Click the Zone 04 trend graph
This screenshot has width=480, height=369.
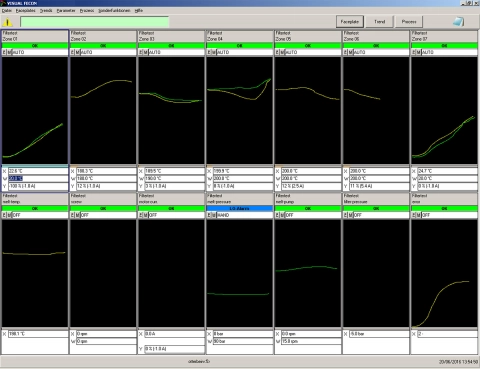[239, 110]
